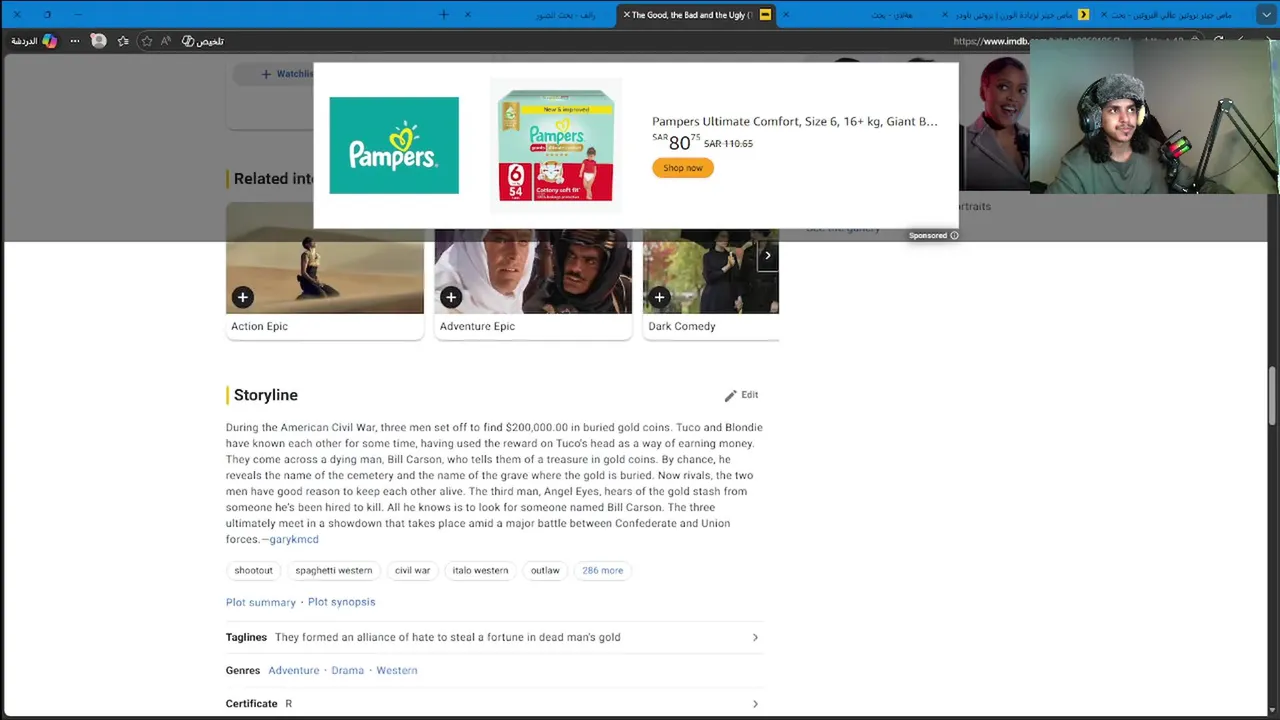Open the Pampers diaper box product image
The image size is (1280, 720).
pos(556,145)
